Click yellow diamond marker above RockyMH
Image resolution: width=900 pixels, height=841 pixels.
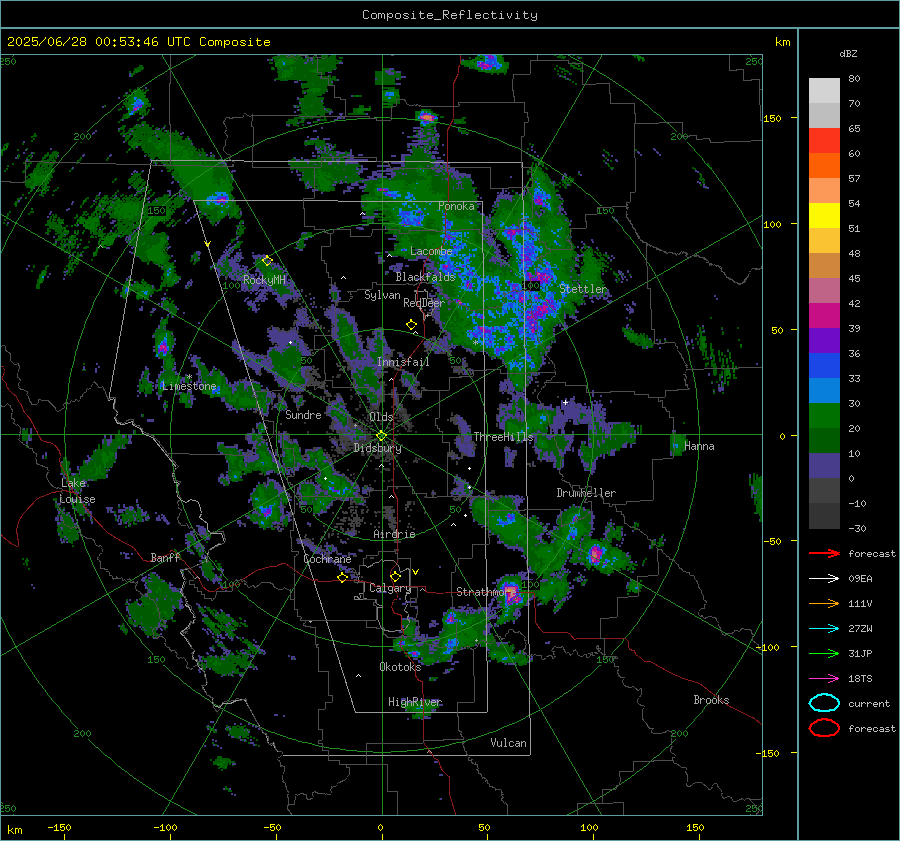[x=267, y=261]
